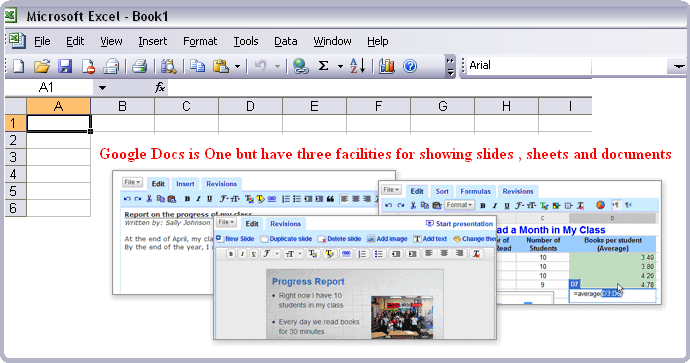The image size is (690, 363).
Task: Switch to Insert tab in document window
Action: pyautogui.click(x=185, y=184)
